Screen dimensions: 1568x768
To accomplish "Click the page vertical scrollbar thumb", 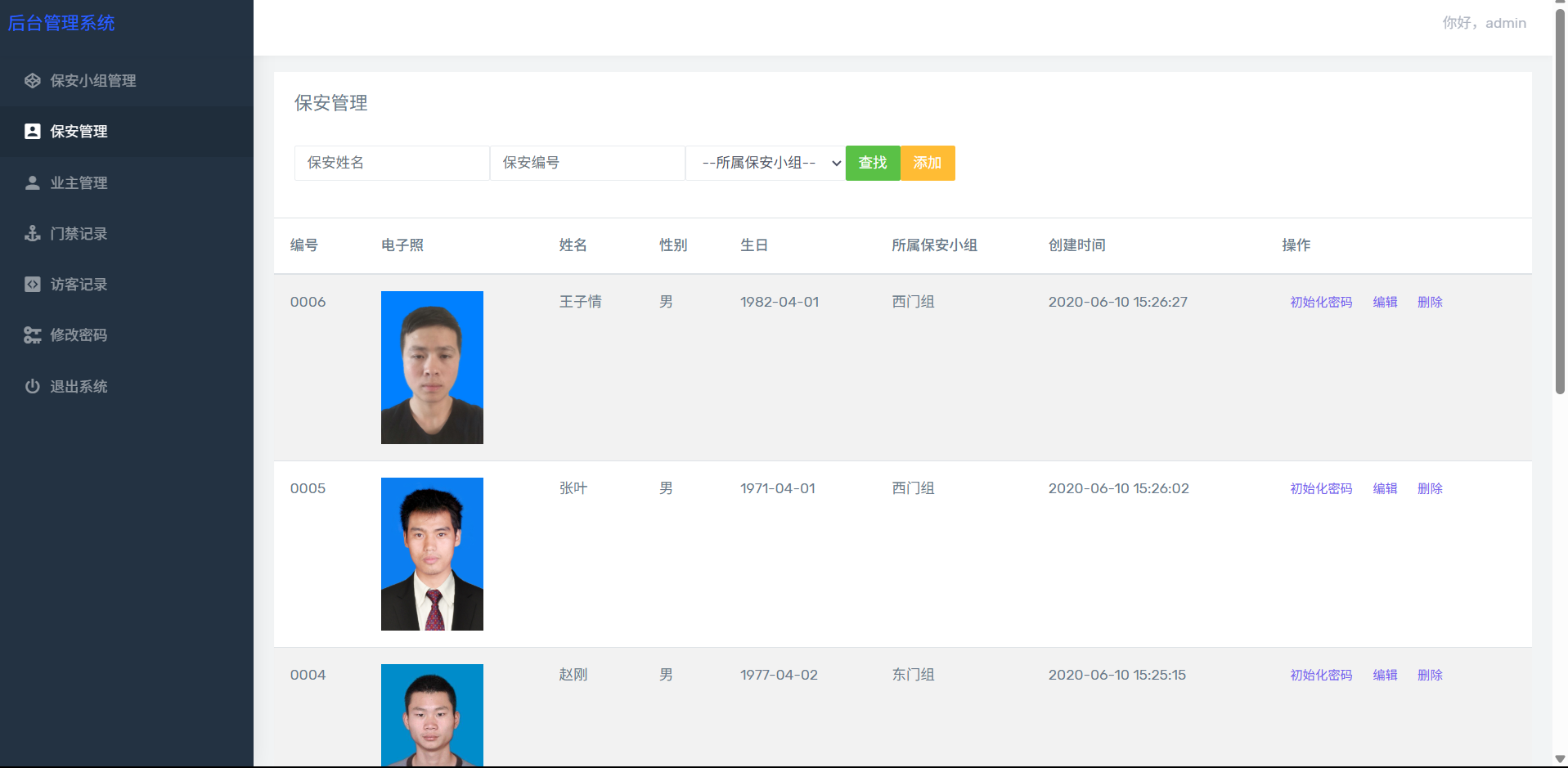I will [x=1560, y=200].
